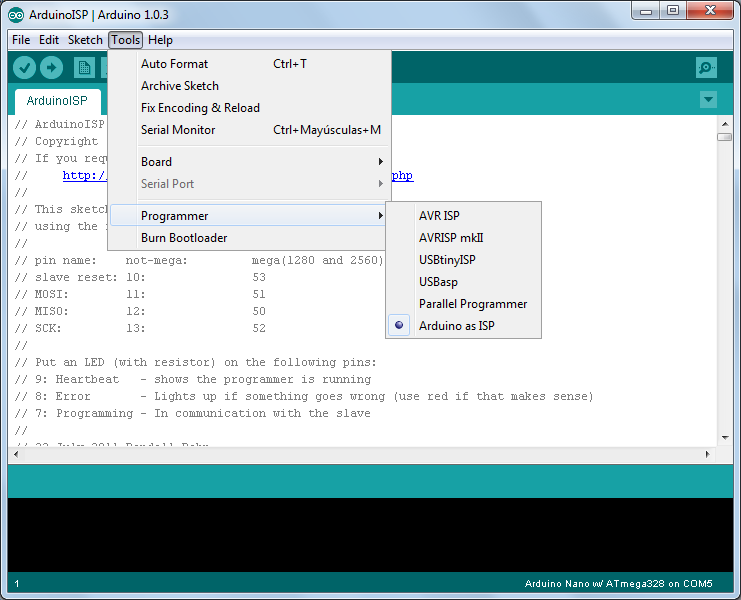Screen dimensions: 741x600
Task: Click the '// SCK:' comment line
Action: tap(140, 328)
